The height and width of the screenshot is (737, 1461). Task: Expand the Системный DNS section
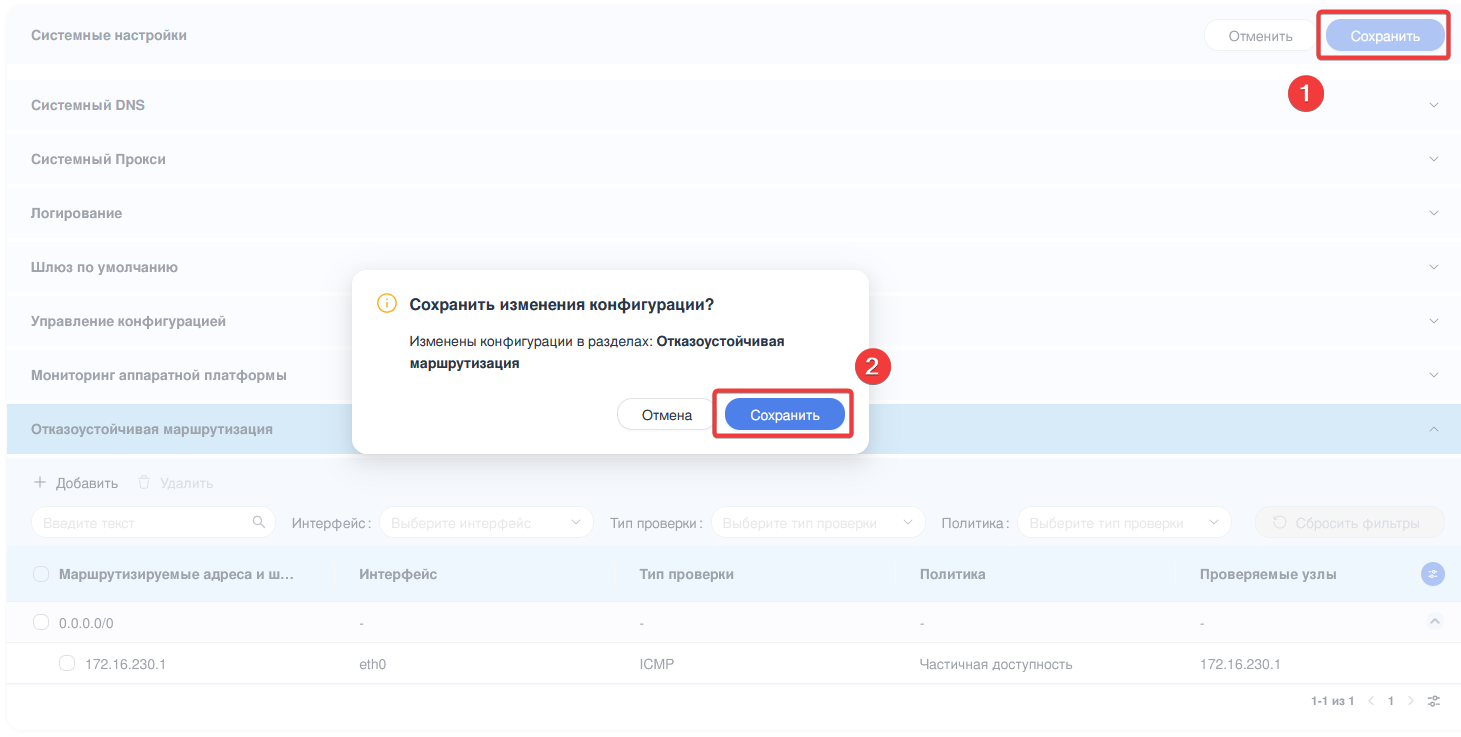[1433, 105]
